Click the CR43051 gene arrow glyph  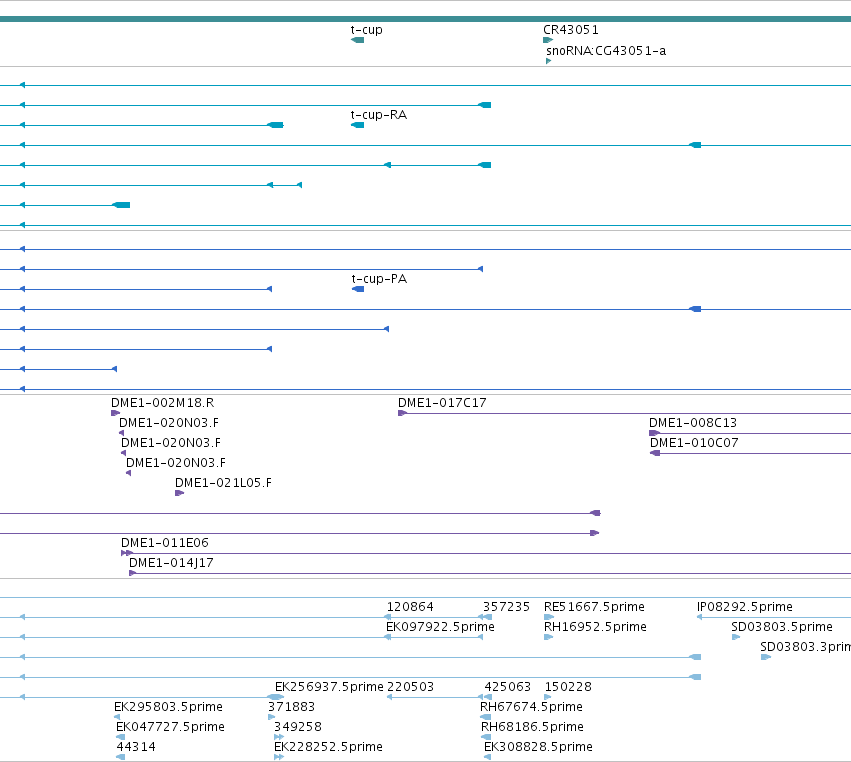point(548,40)
